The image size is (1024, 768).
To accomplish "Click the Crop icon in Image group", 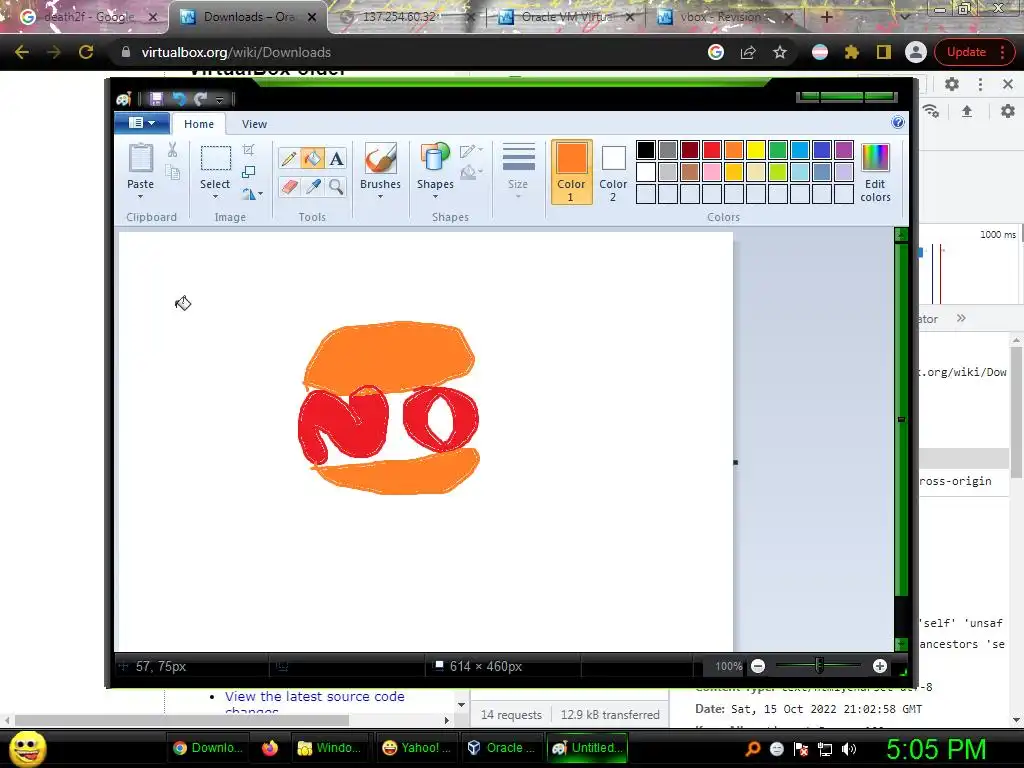I will (248, 150).
